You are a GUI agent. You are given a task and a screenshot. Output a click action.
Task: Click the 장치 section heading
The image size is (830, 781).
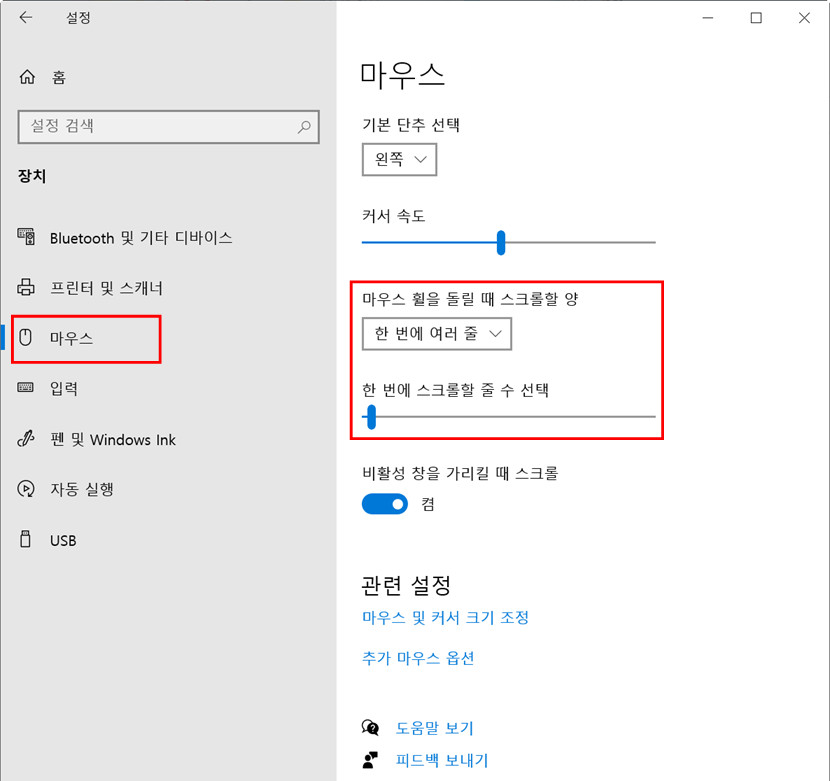click(32, 176)
